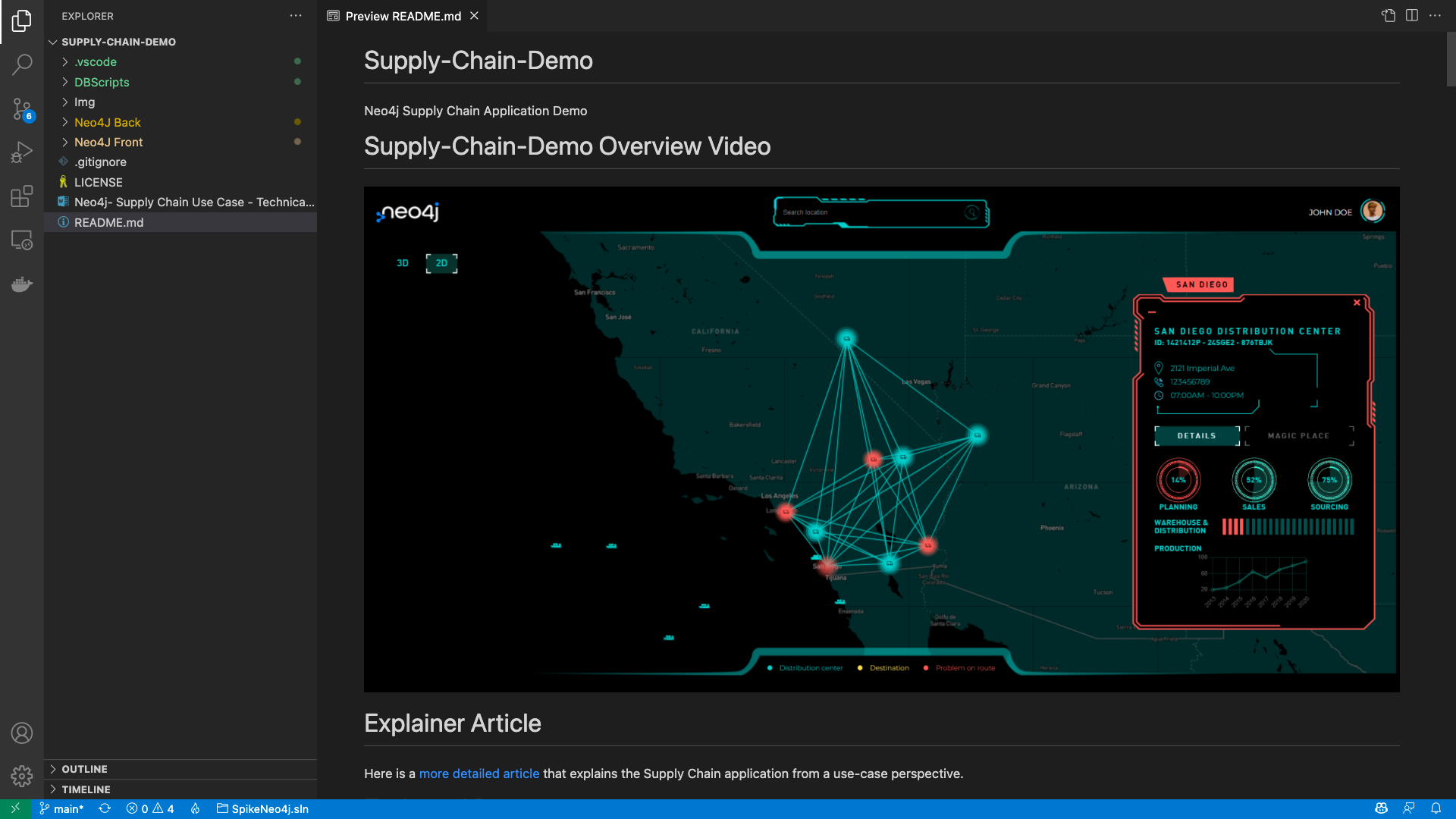Screen dimensions: 1456x819
Task: Open the Remote Explorer view
Action: 22,240
